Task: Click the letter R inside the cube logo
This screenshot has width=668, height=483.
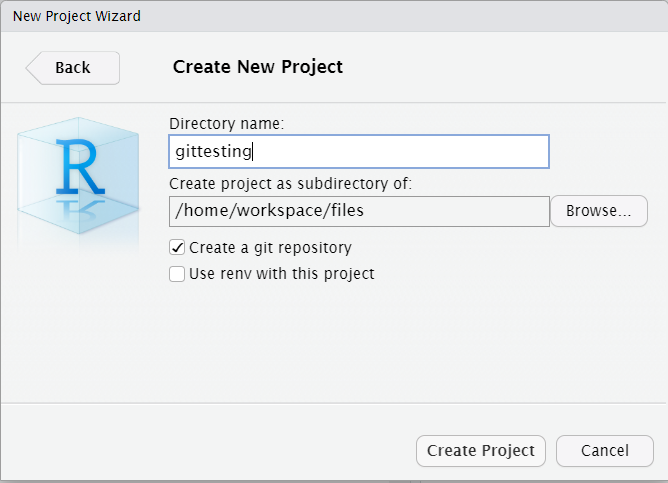Action: point(82,168)
